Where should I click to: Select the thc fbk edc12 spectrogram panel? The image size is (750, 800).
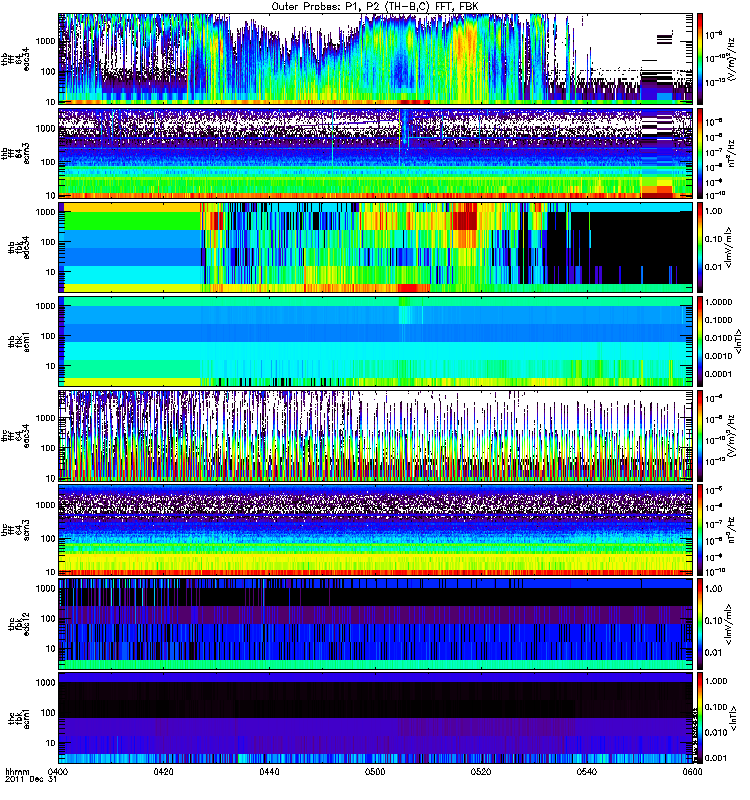click(375, 624)
